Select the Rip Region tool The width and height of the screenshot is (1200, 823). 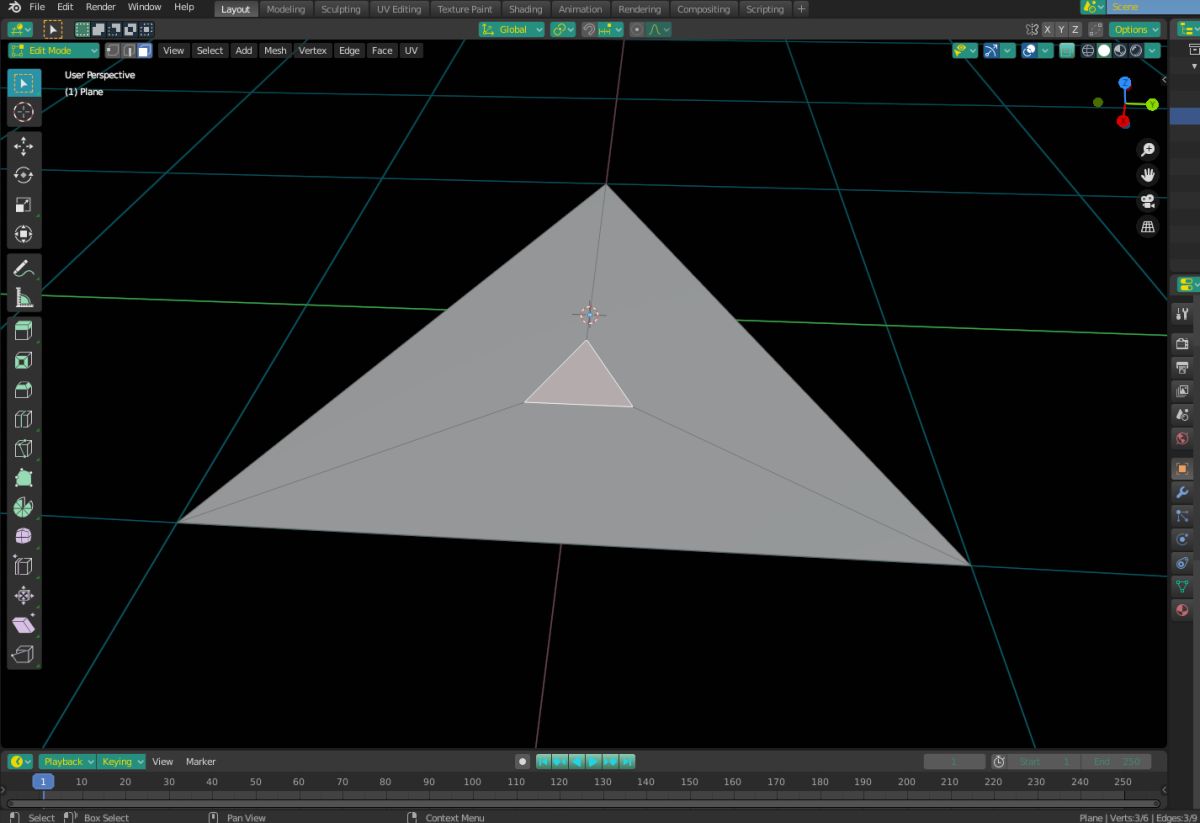tap(24, 654)
